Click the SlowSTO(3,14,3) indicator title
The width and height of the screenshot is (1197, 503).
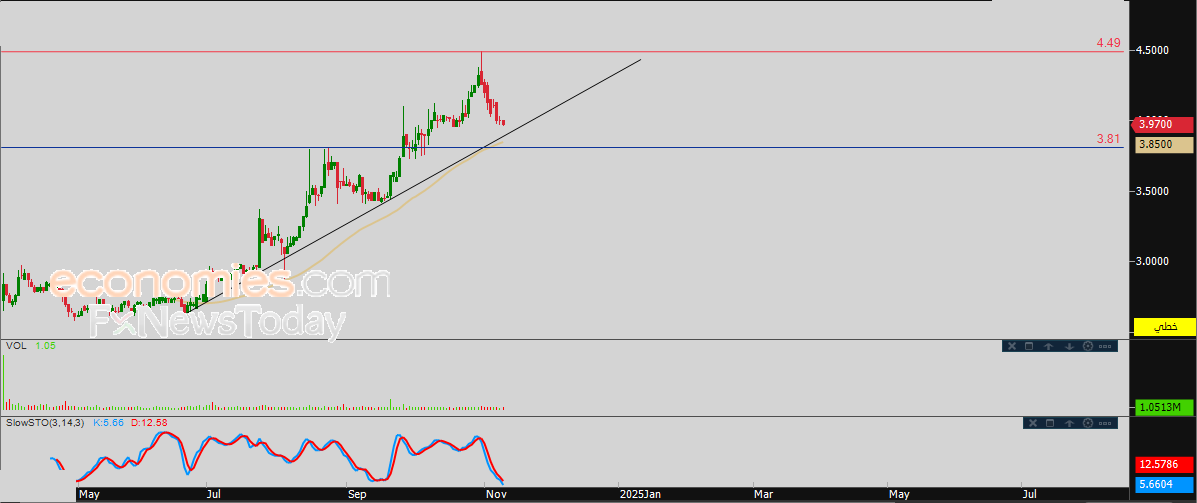tap(46, 422)
